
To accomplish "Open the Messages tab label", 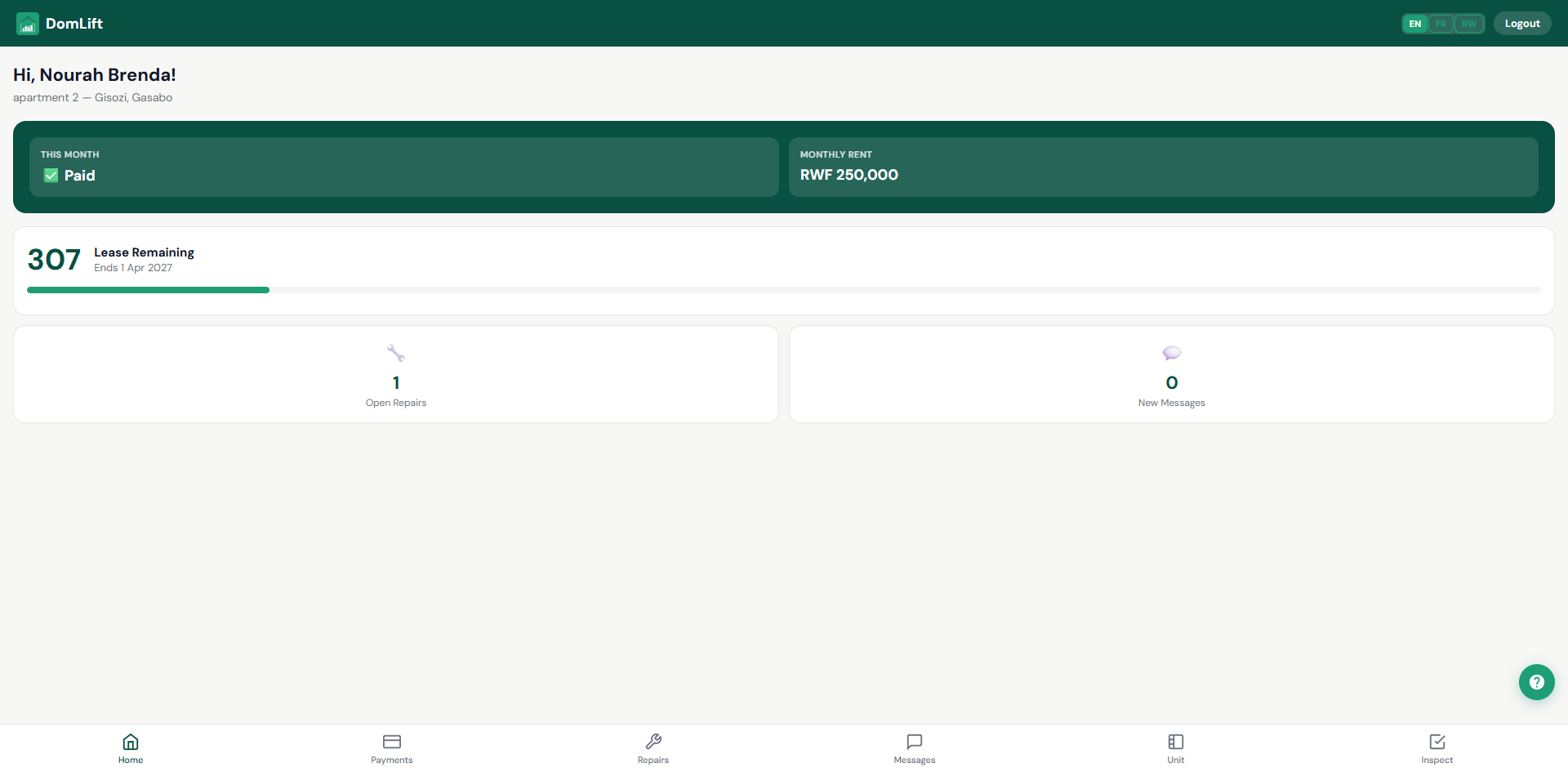I will pyautogui.click(x=915, y=761).
